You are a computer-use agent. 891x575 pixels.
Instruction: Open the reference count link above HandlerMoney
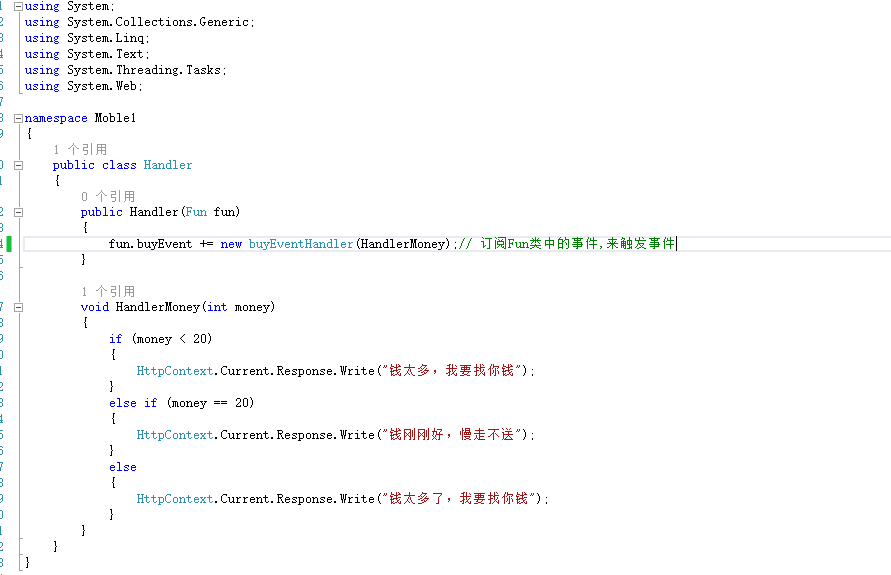tap(108, 291)
